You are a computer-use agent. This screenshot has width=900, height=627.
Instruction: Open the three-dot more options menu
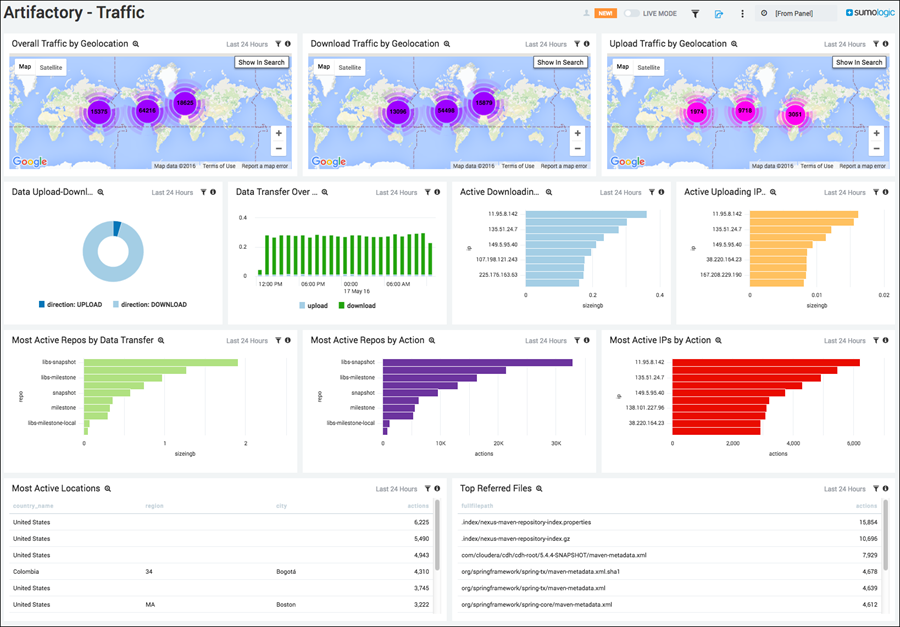coord(742,14)
